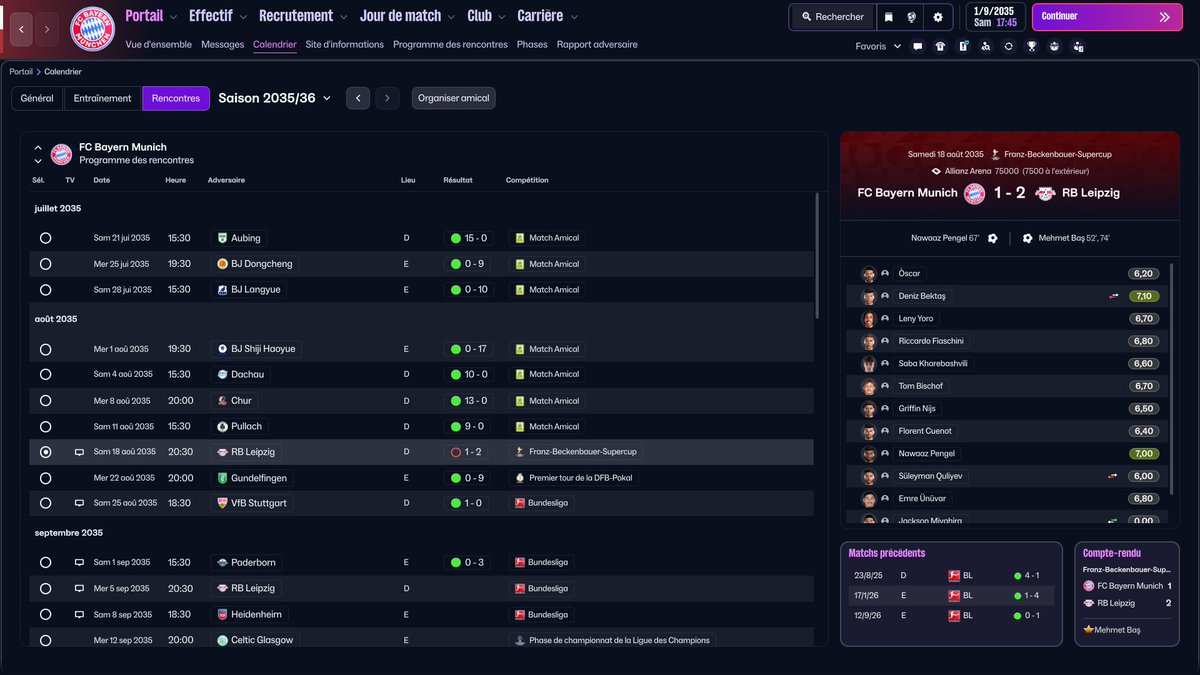
Task: Open the bookmark icon next to search
Action: coord(888,17)
